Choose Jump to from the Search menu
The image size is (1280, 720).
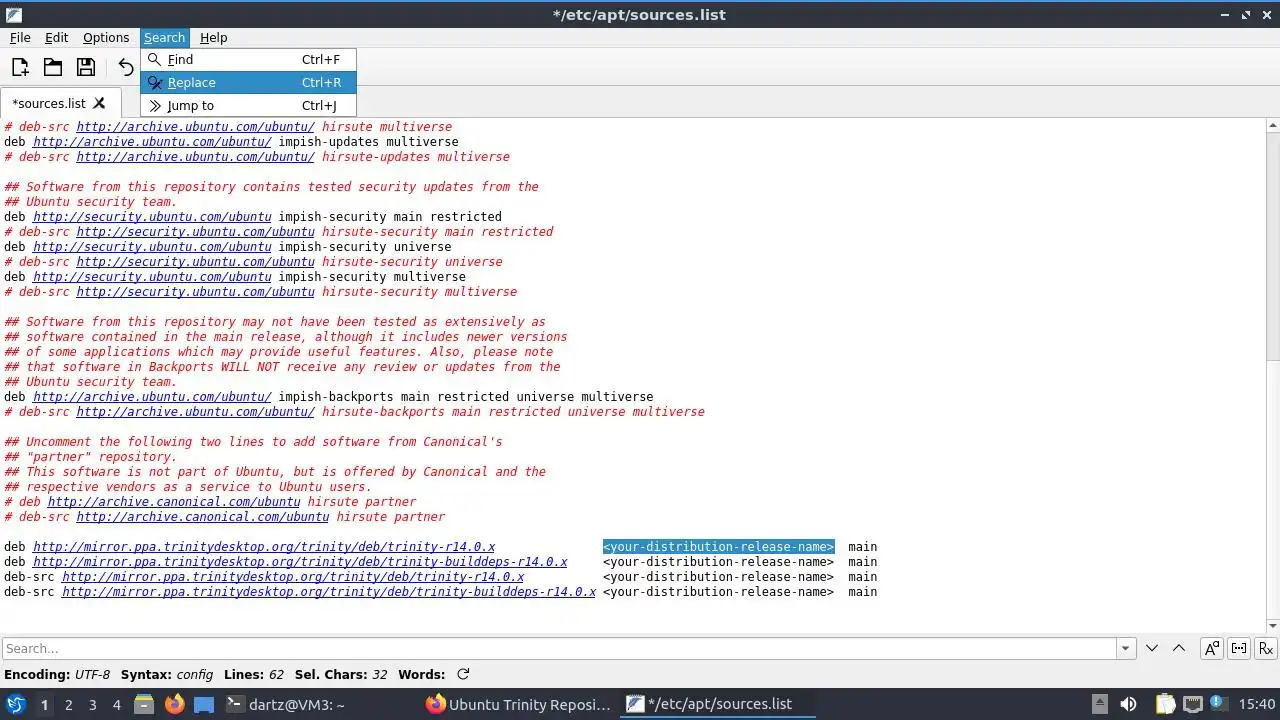[x=248, y=105]
